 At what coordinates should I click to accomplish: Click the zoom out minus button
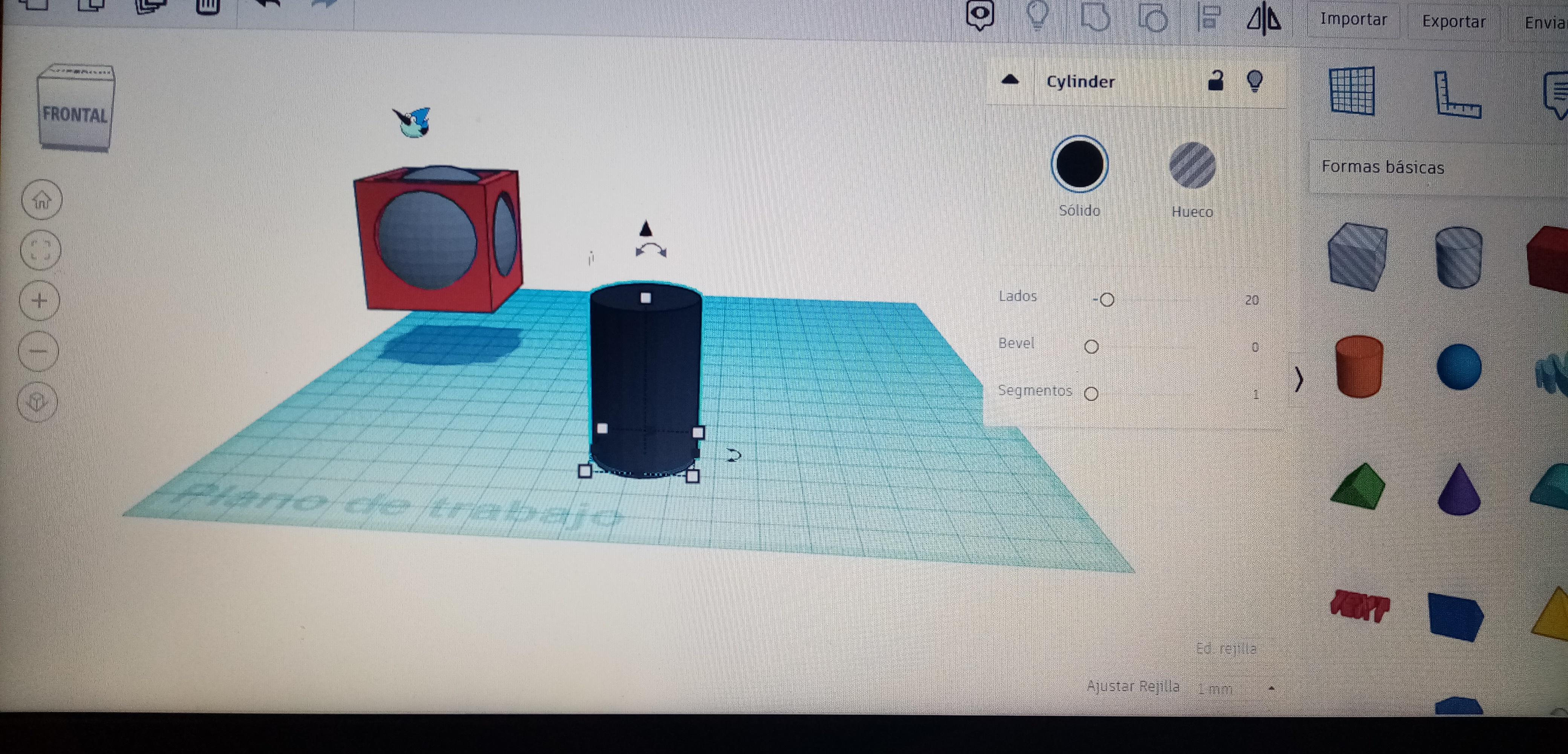[38, 351]
